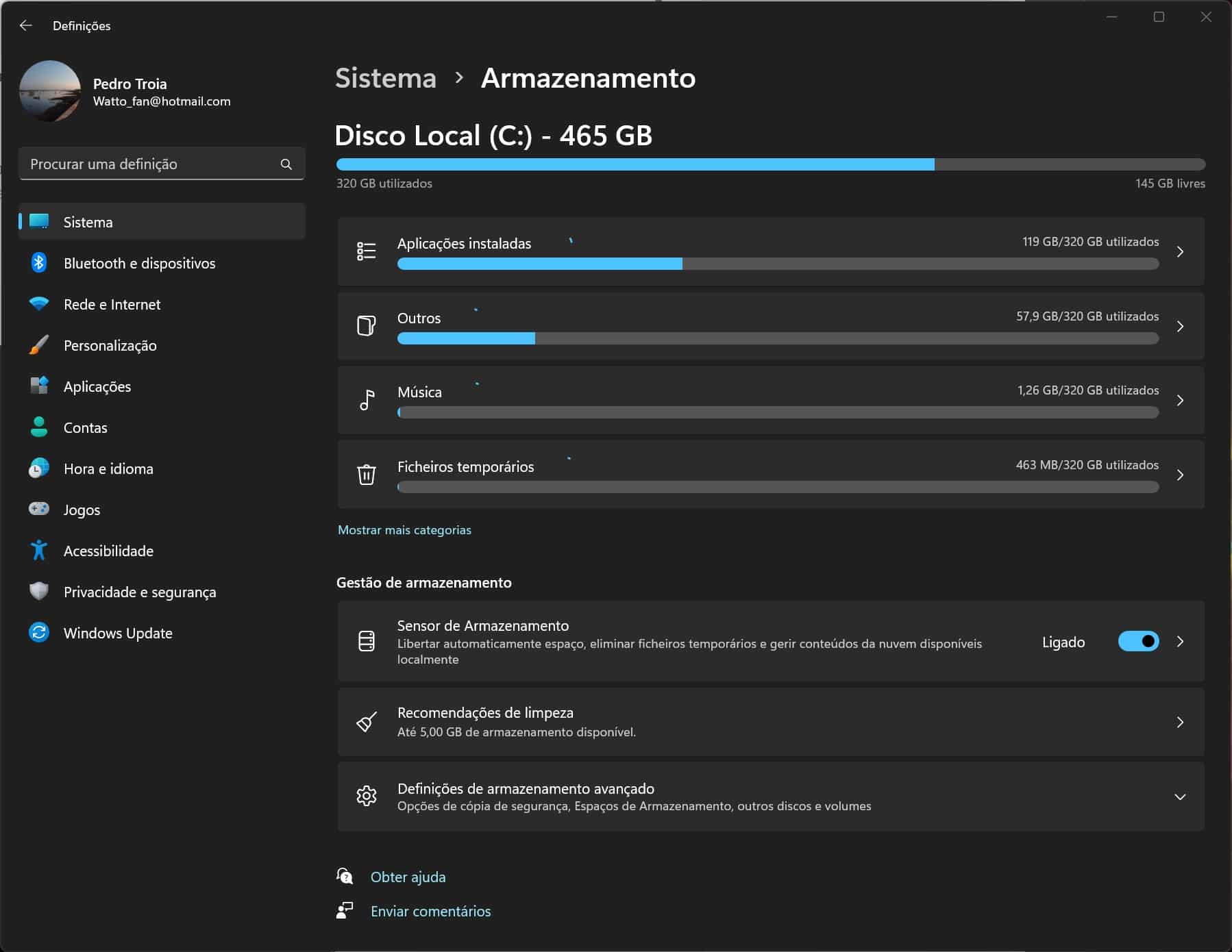
Task: Open Bluetooth e dispositivos icon
Action: 39,263
